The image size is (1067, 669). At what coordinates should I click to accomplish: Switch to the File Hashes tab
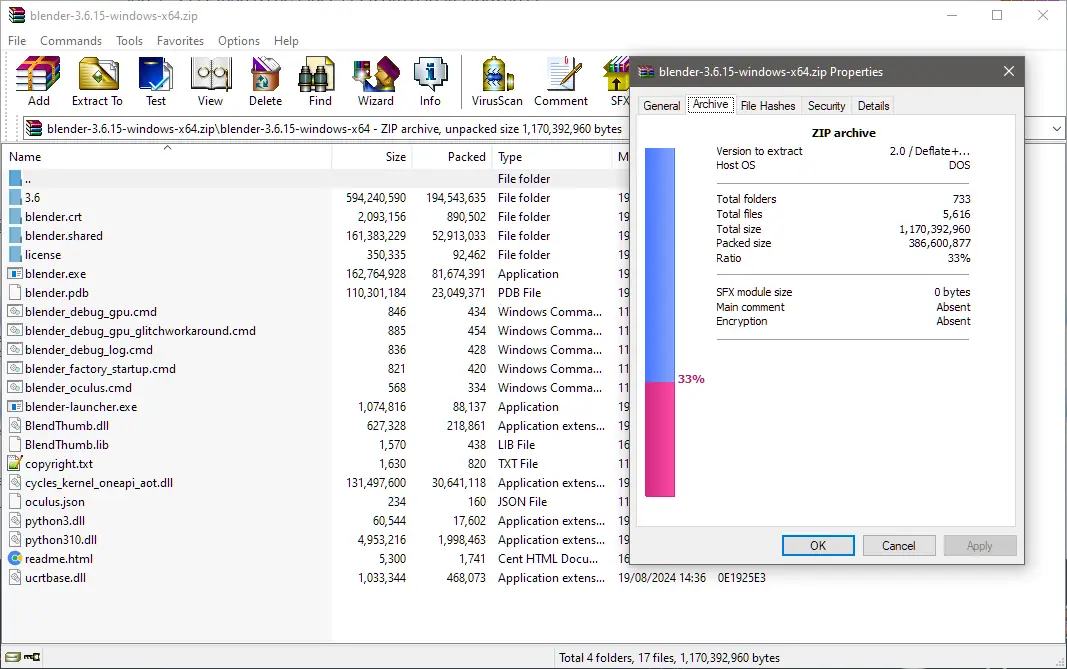click(x=768, y=105)
